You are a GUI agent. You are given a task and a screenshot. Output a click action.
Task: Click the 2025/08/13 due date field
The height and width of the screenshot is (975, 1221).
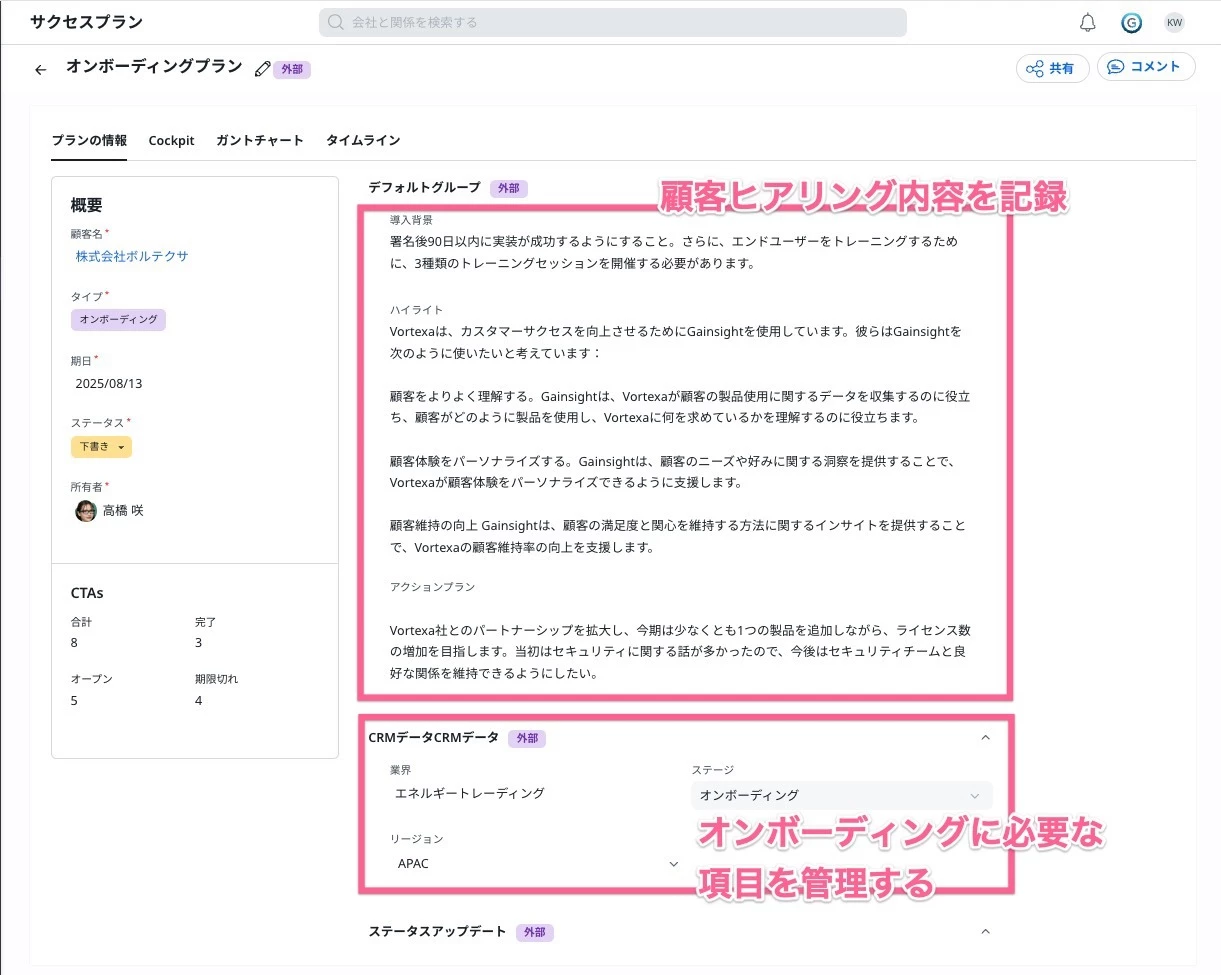coord(109,383)
